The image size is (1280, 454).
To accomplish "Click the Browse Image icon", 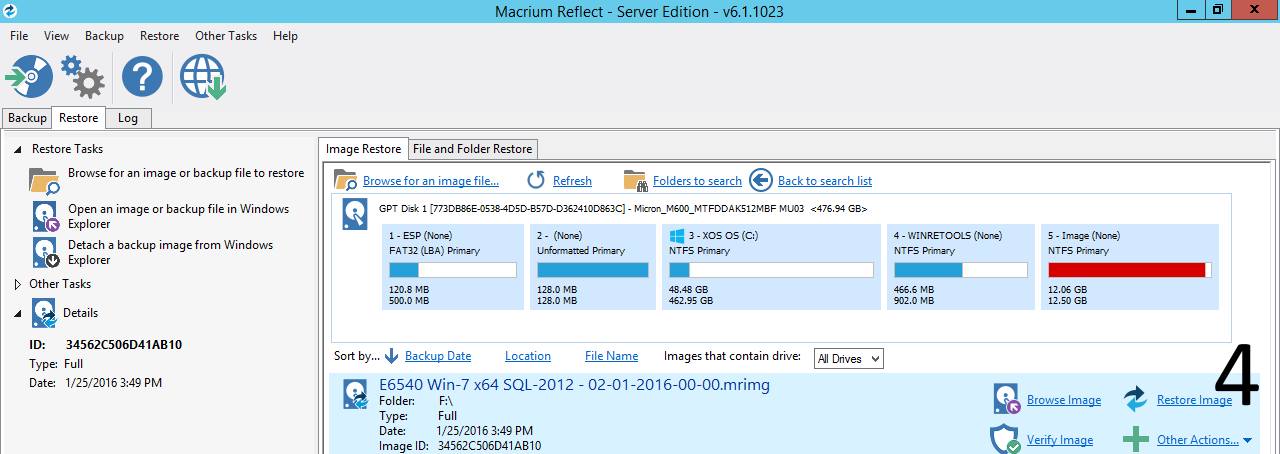I will [1006, 399].
